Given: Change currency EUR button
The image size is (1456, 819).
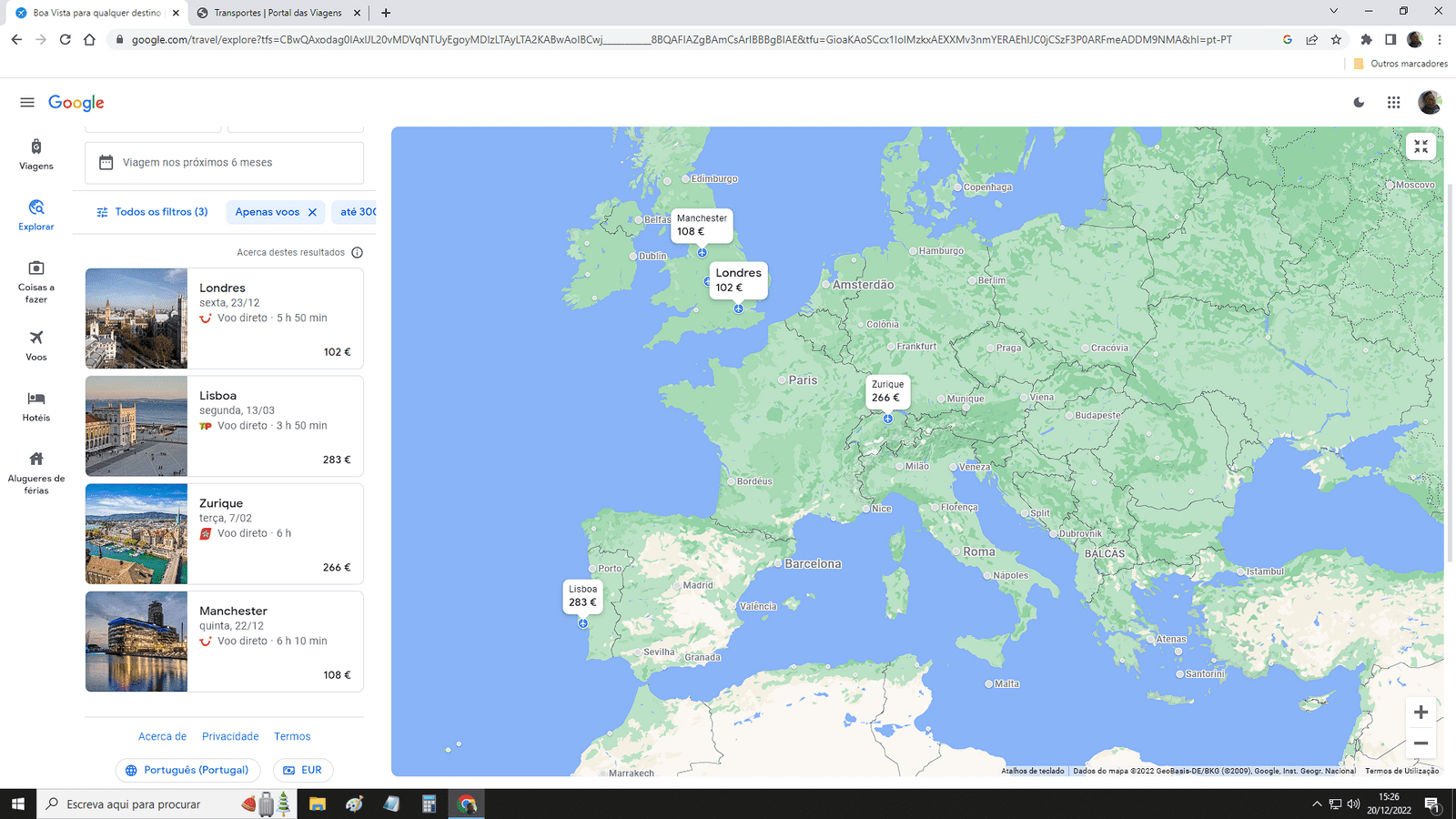Looking at the screenshot, I should coord(303,770).
